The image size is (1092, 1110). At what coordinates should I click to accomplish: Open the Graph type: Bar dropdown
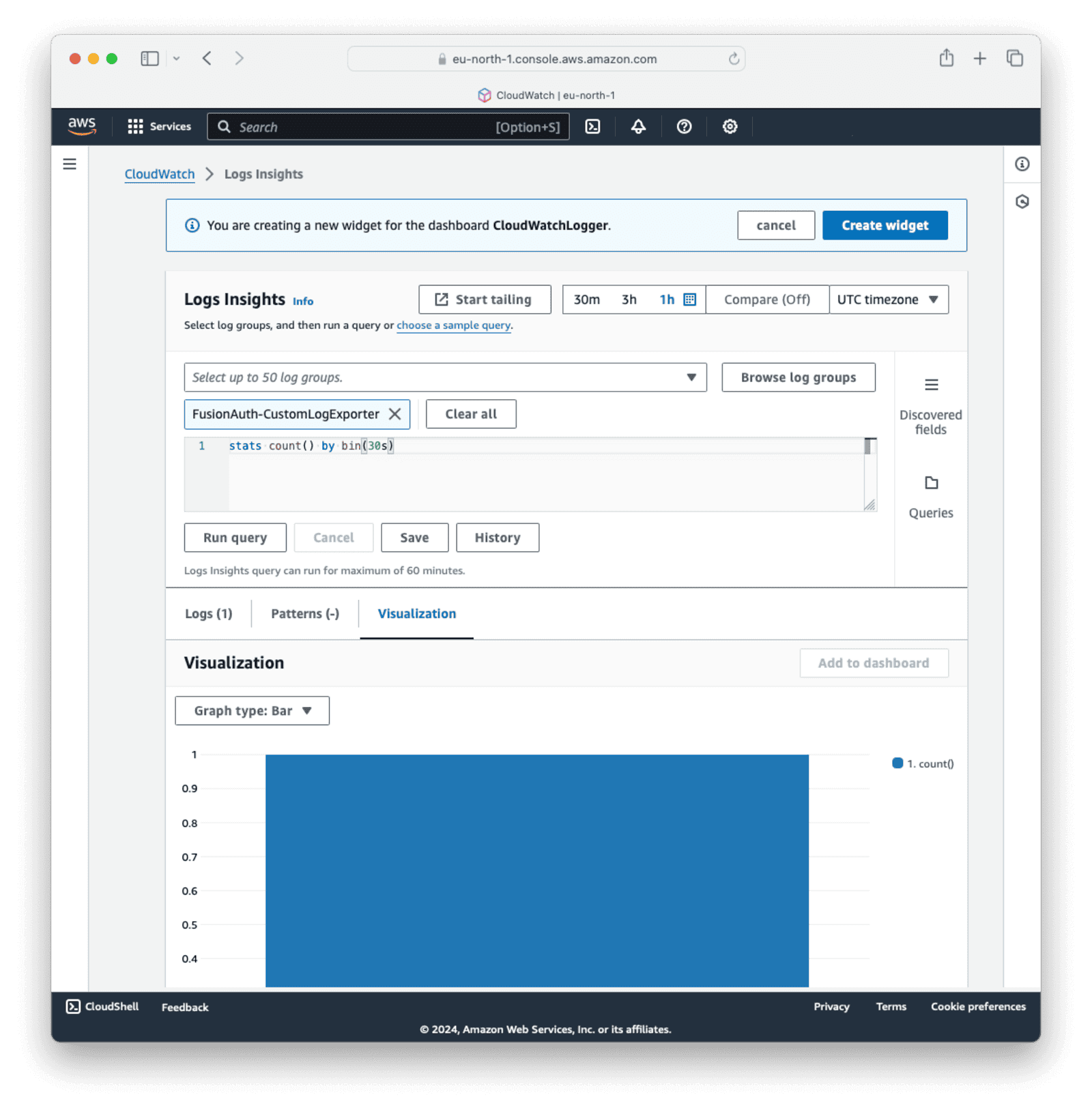(252, 711)
